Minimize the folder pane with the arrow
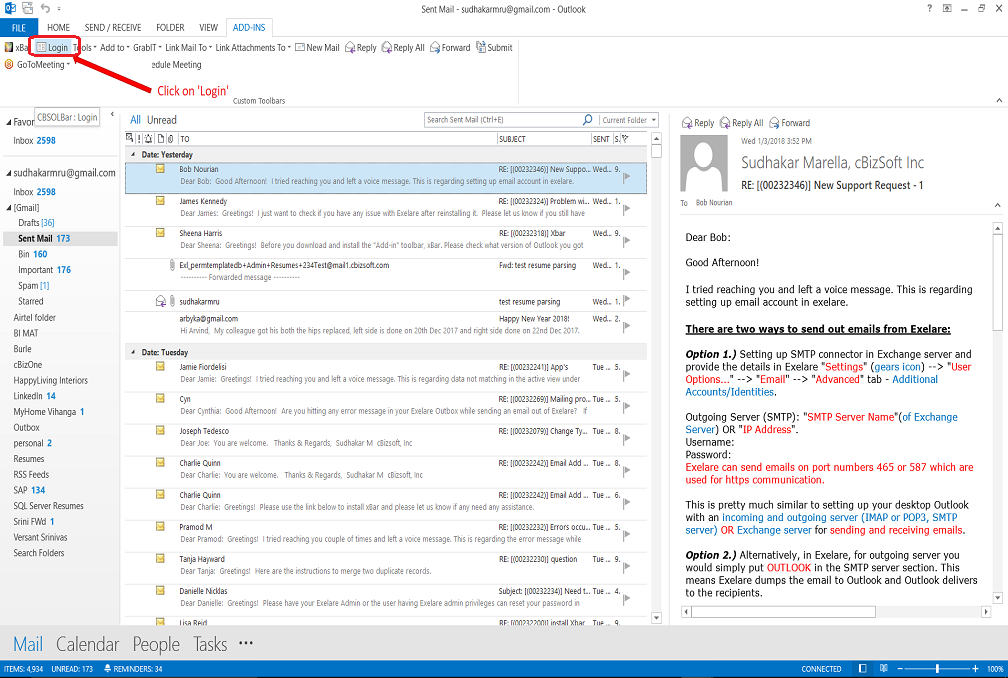 point(112,114)
